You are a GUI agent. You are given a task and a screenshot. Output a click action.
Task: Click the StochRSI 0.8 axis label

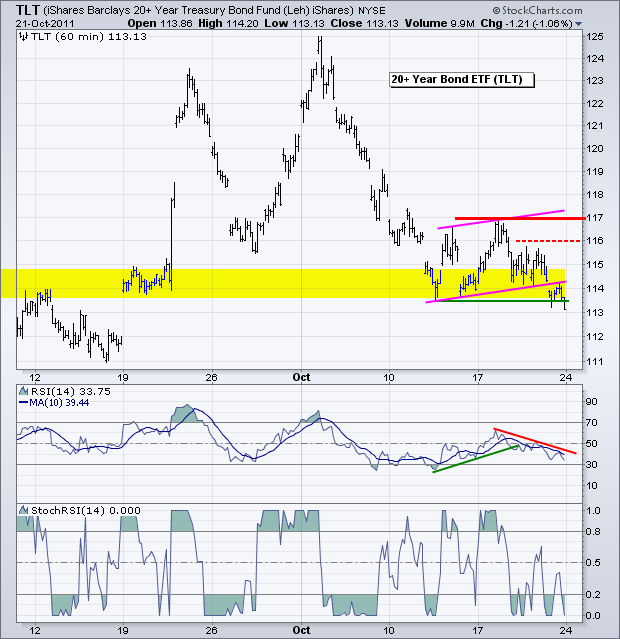pos(593,532)
